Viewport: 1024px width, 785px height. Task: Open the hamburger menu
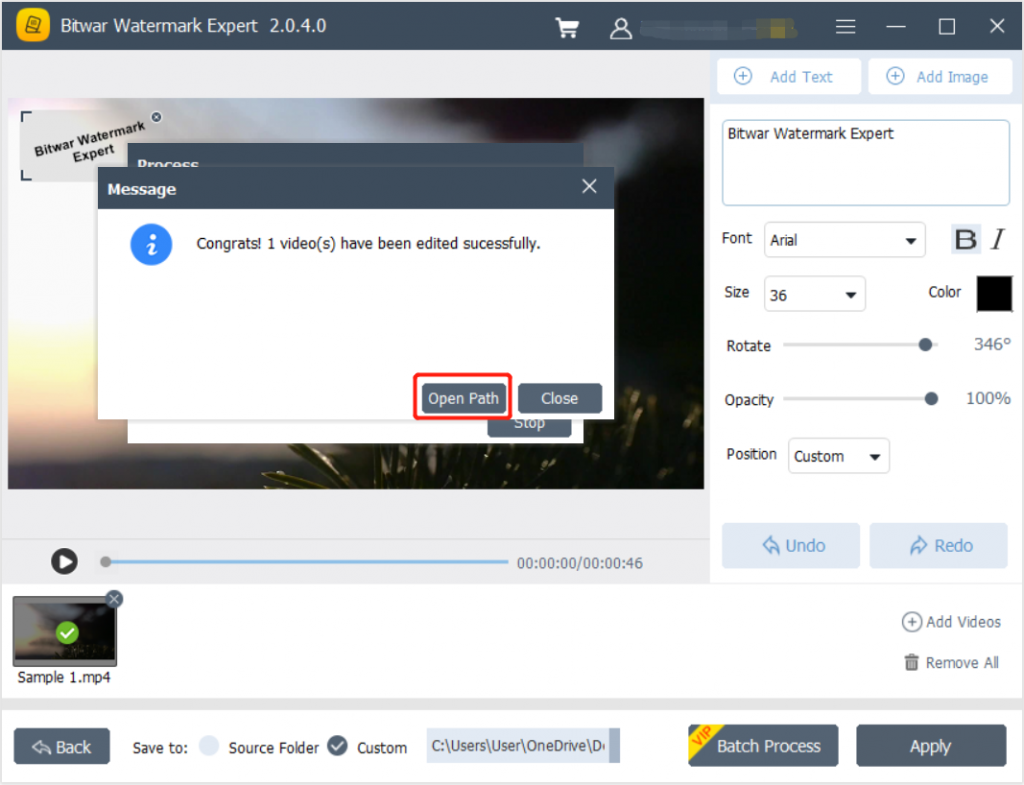(x=845, y=27)
